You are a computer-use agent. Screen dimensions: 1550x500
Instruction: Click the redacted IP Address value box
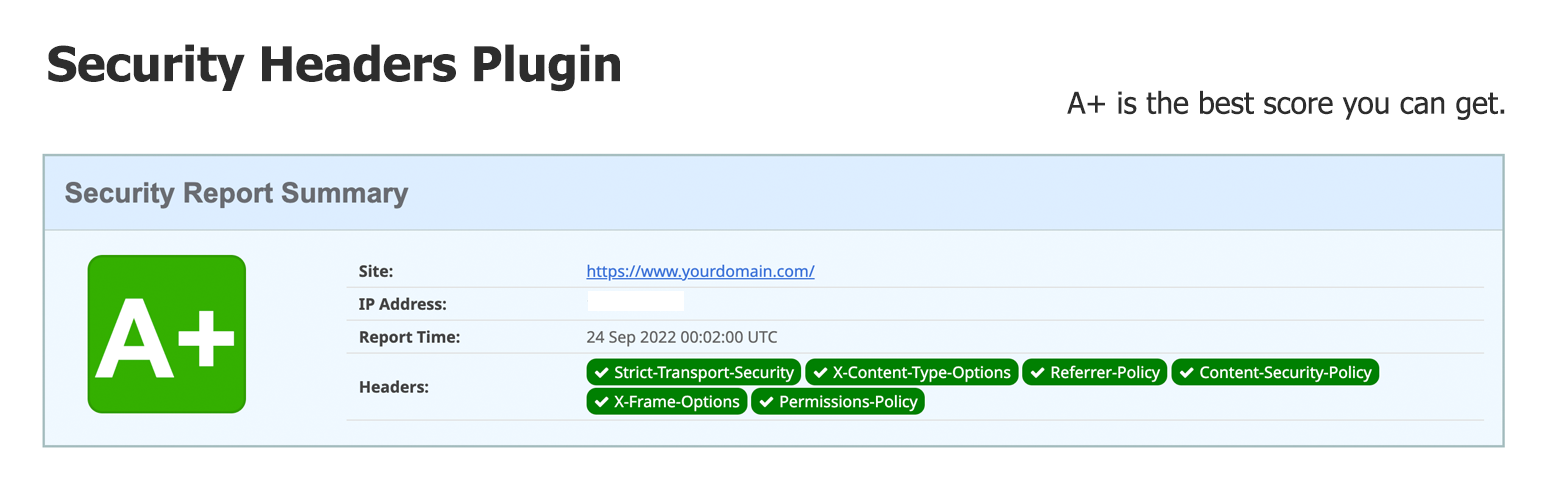tap(635, 302)
